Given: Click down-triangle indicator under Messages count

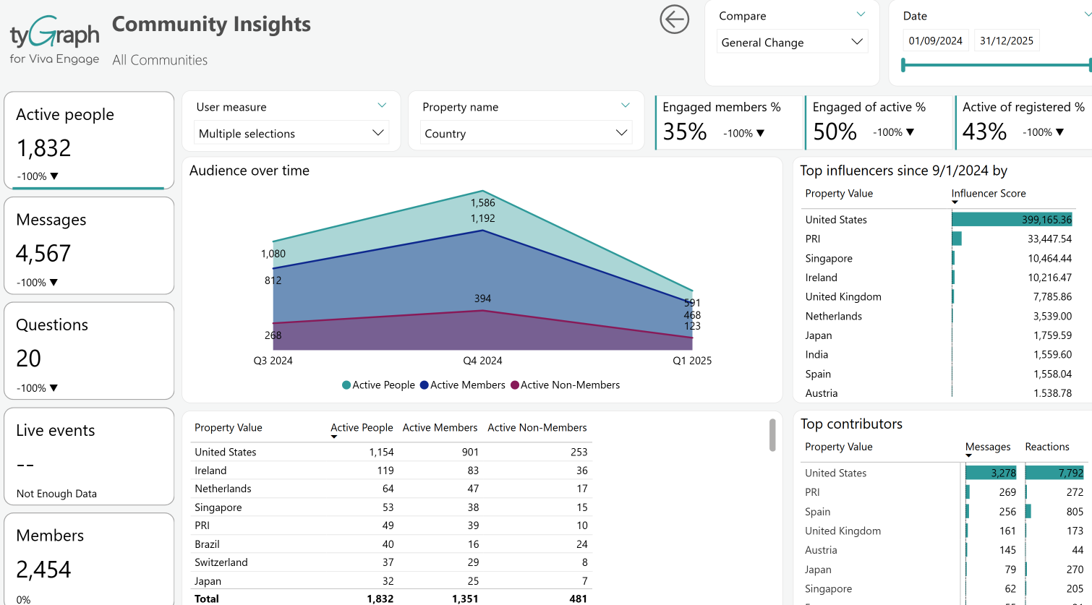Looking at the screenshot, I should point(54,283).
